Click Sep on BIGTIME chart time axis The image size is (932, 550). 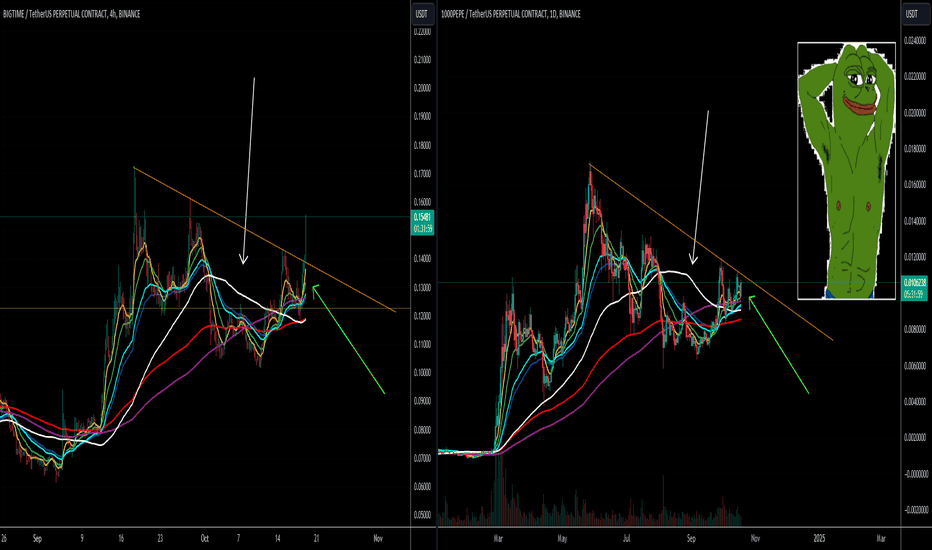coord(37,539)
